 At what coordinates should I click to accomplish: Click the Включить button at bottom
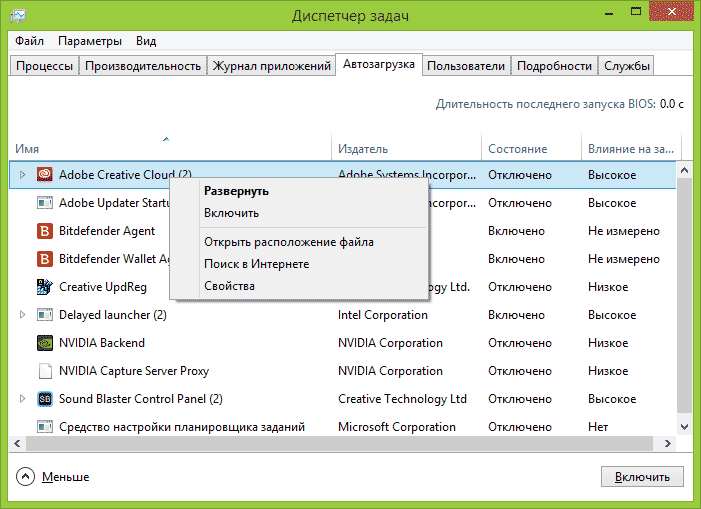642,477
